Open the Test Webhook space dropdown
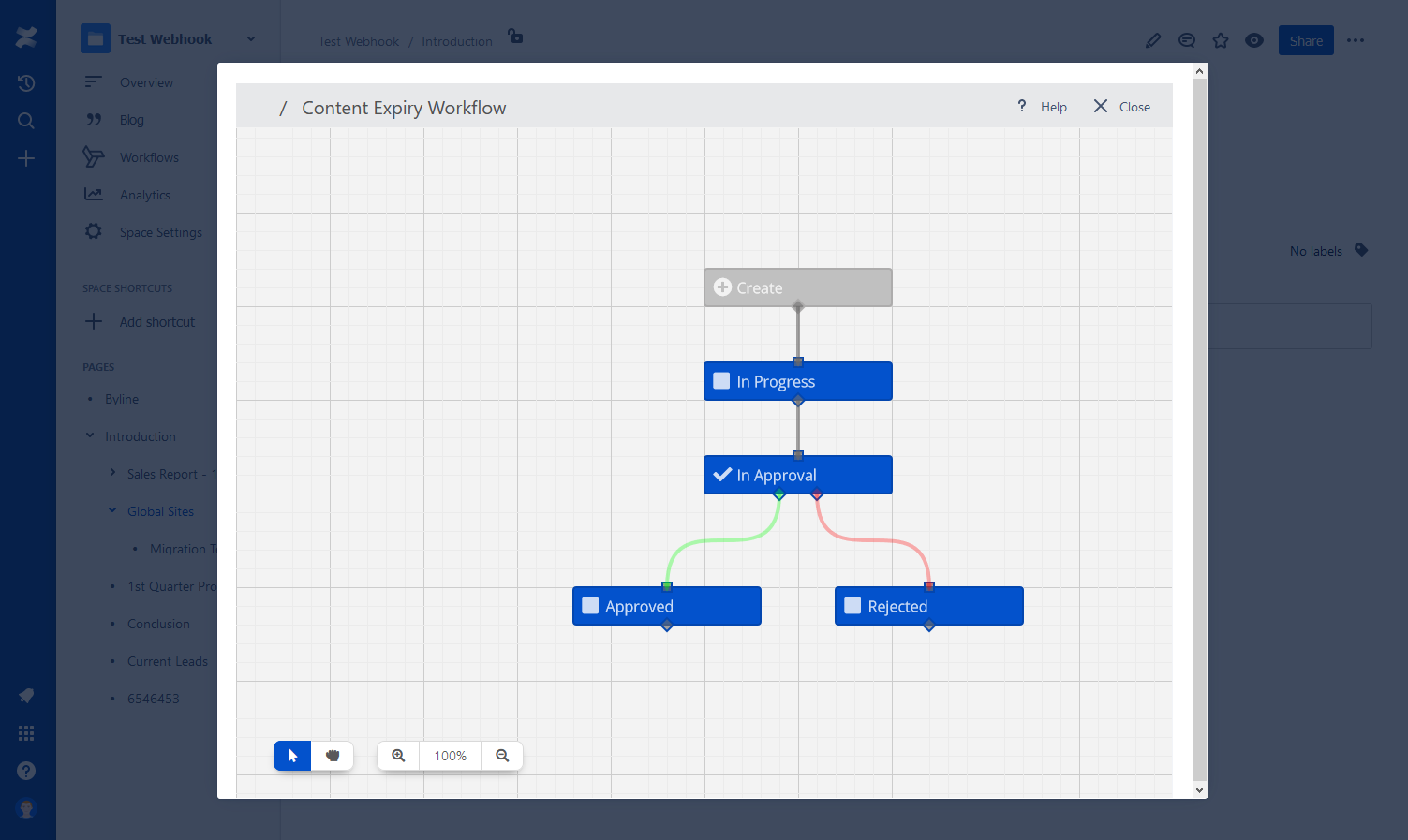The width and height of the screenshot is (1408, 840). point(250,38)
